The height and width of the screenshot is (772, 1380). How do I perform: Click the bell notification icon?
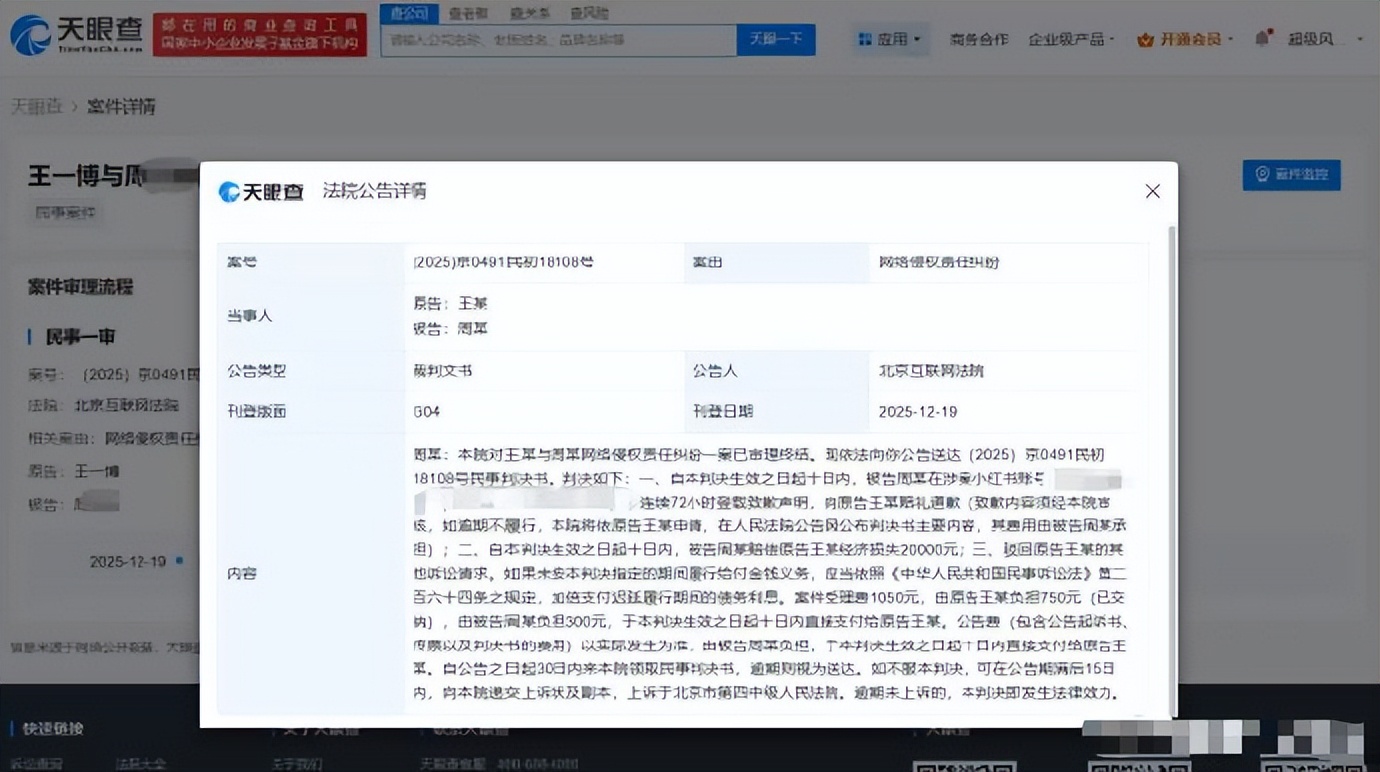coord(1262,39)
